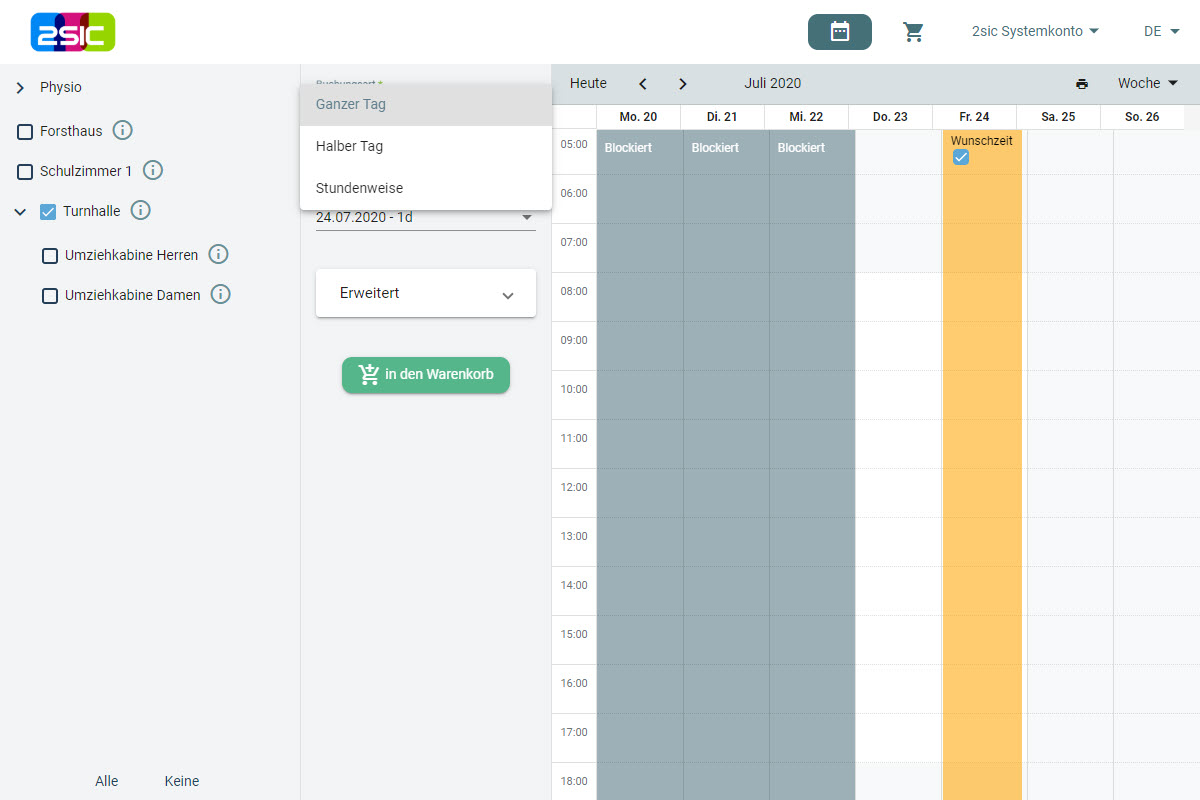Image resolution: width=1200 pixels, height=800 pixels.
Task: Select Halber Tag option
Action: [x=350, y=146]
